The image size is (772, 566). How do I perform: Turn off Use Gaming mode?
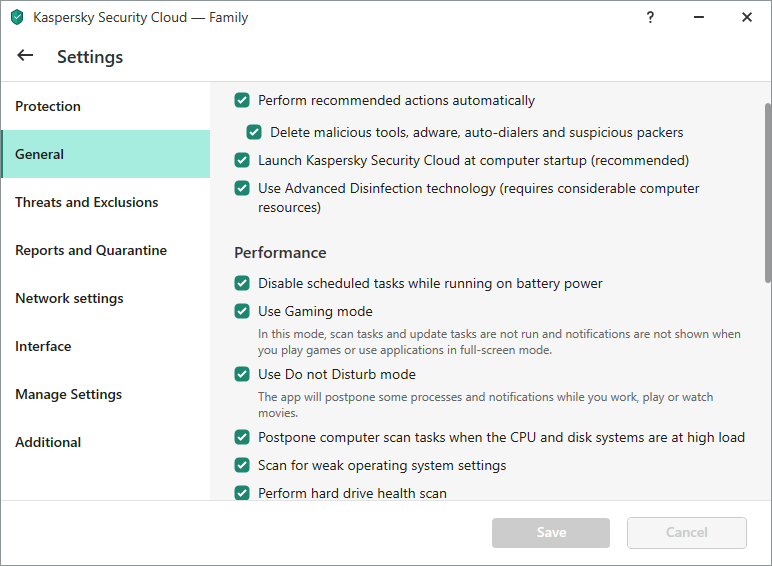pos(242,312)
